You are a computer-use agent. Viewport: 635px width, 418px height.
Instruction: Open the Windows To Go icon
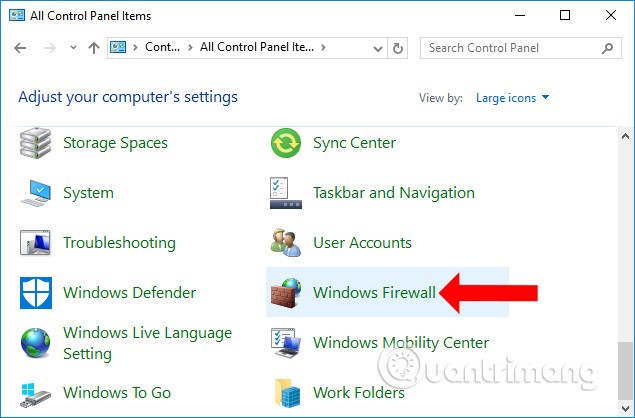click(x=37, y=393)
